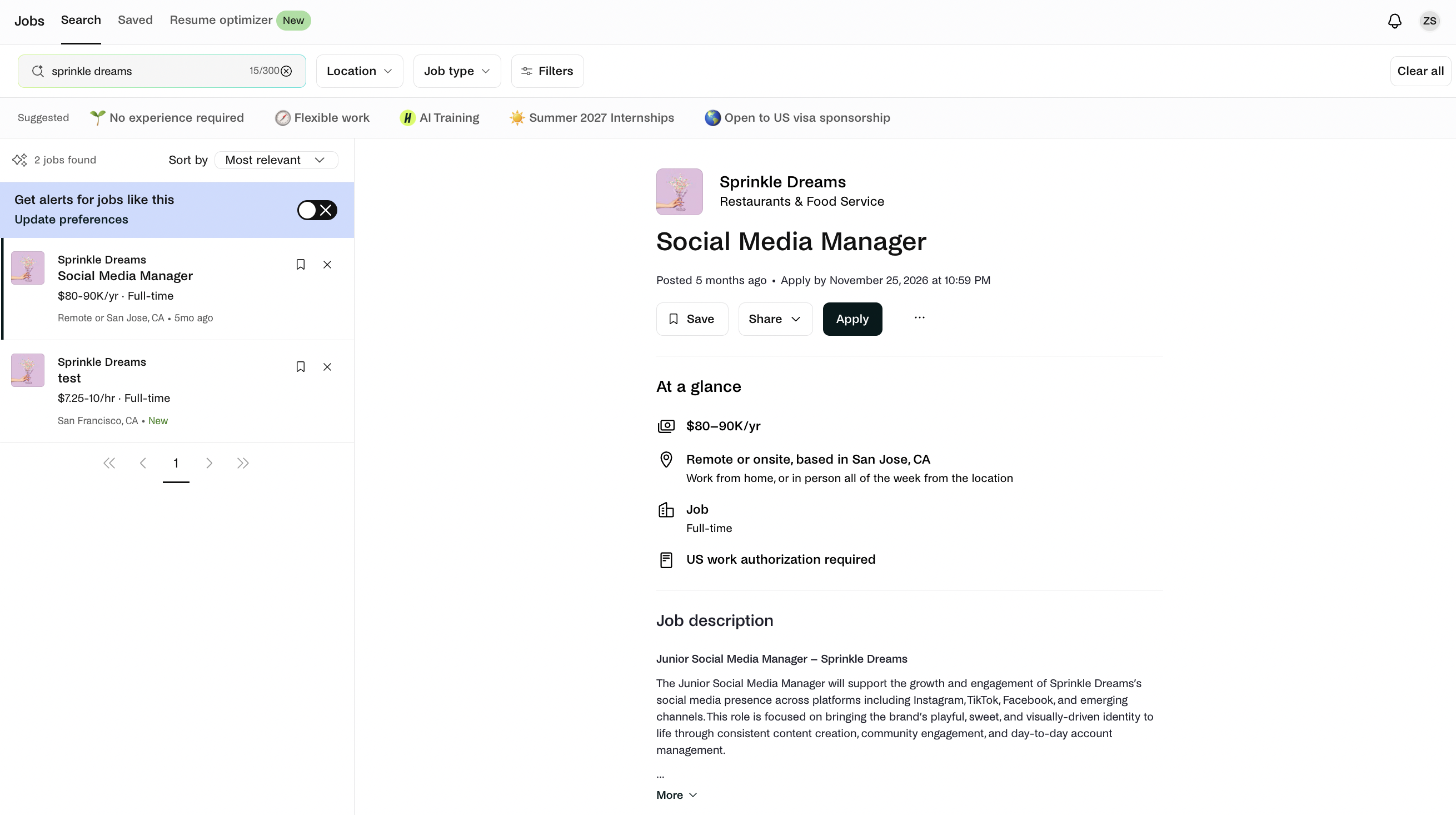The height and width of the screenshot is (815, 1456).
Task: Select the Search tab
Action: [x=81, y=20]
